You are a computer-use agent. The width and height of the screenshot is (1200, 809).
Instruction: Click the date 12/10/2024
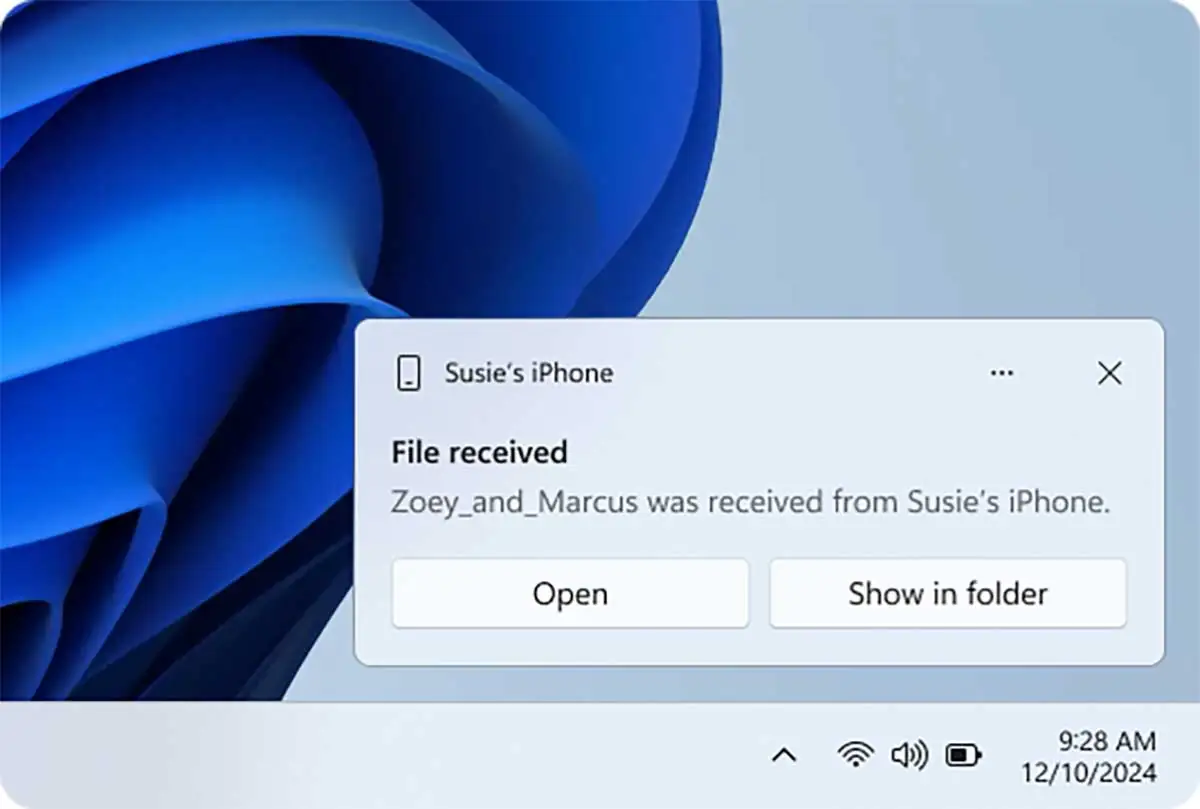pyautogui.click(x=1090, y=770)
